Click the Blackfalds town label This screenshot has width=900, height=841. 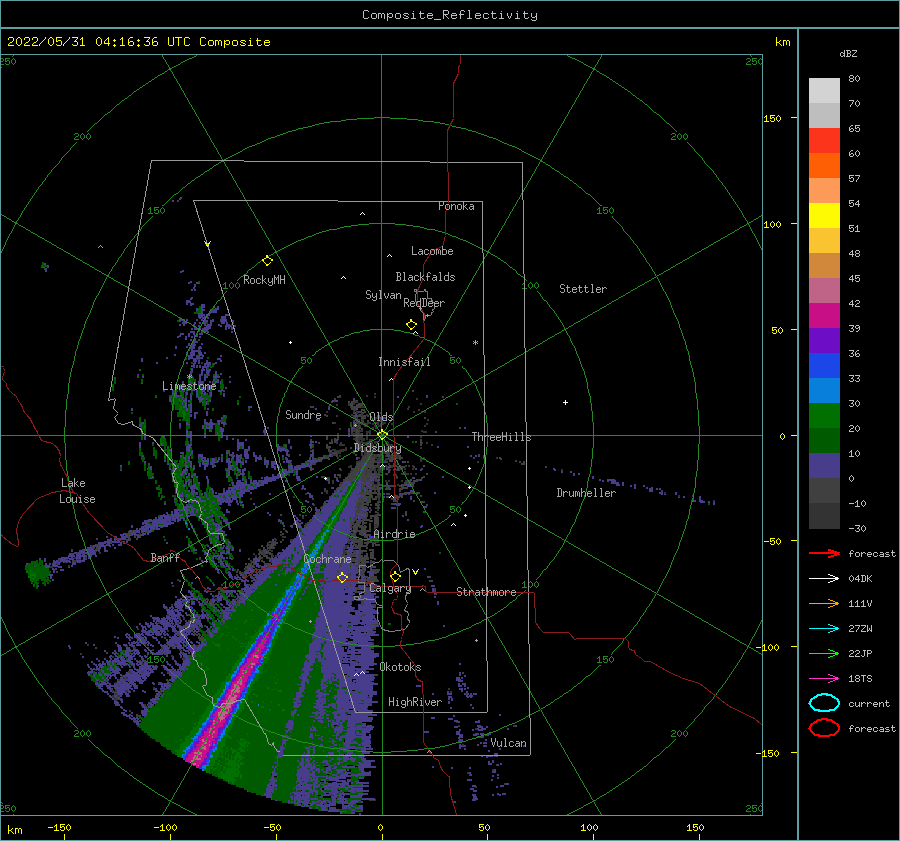coord(425,277)
